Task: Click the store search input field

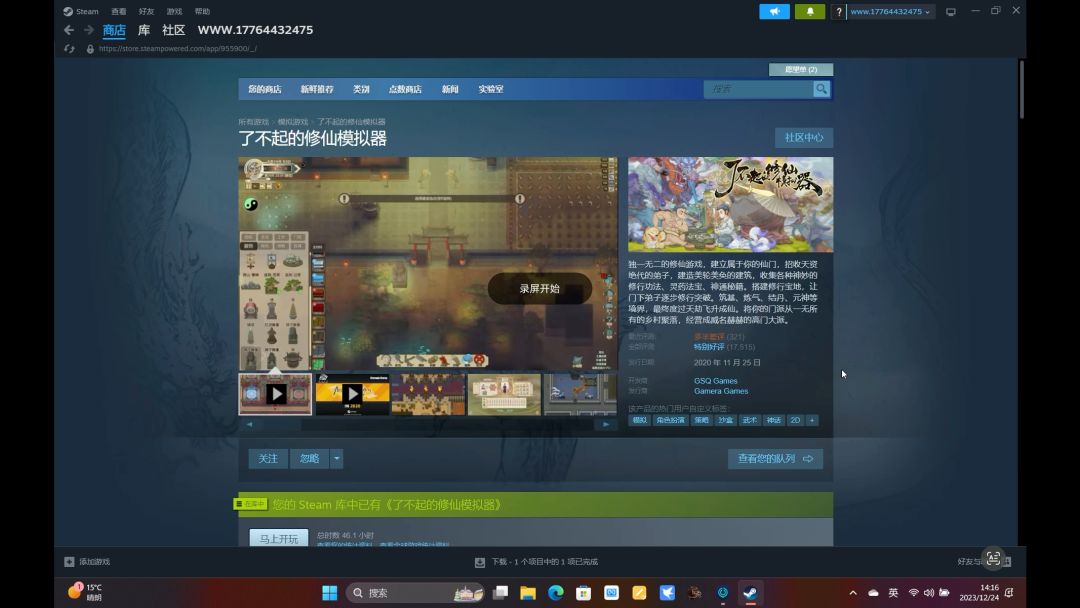Action: click(x=758, y=90)
